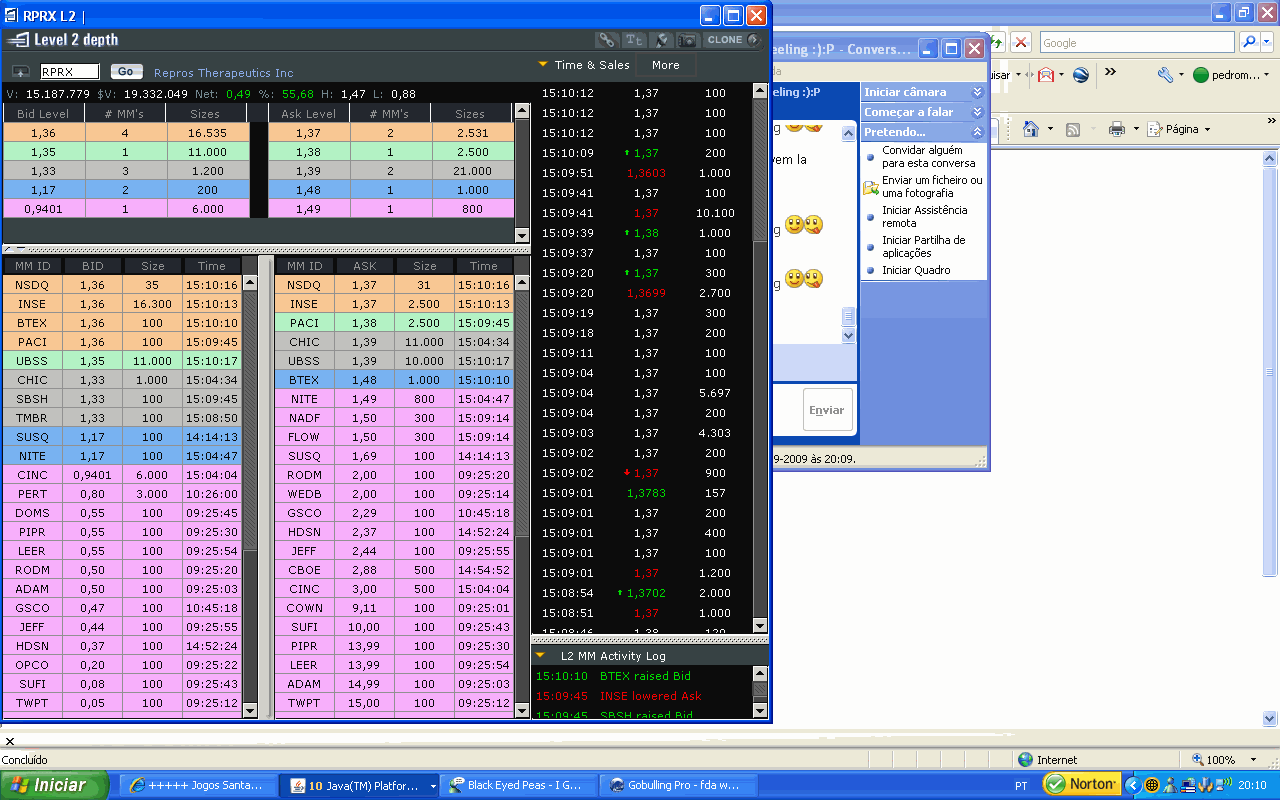
Task: Click the wrench settings icon in Google toolbar
Action: click(1165, 75)
